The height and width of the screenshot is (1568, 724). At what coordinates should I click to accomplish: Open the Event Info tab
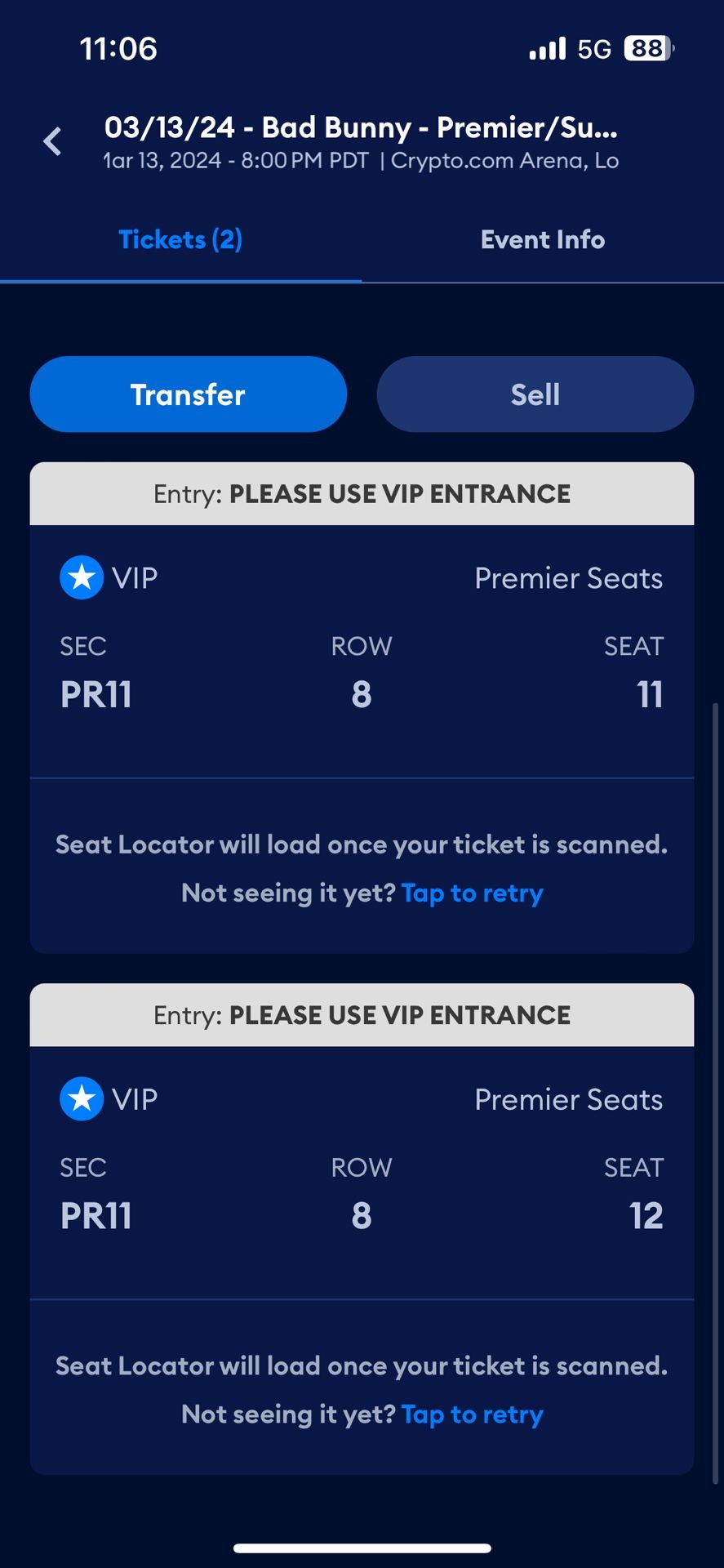coord(543,239)
